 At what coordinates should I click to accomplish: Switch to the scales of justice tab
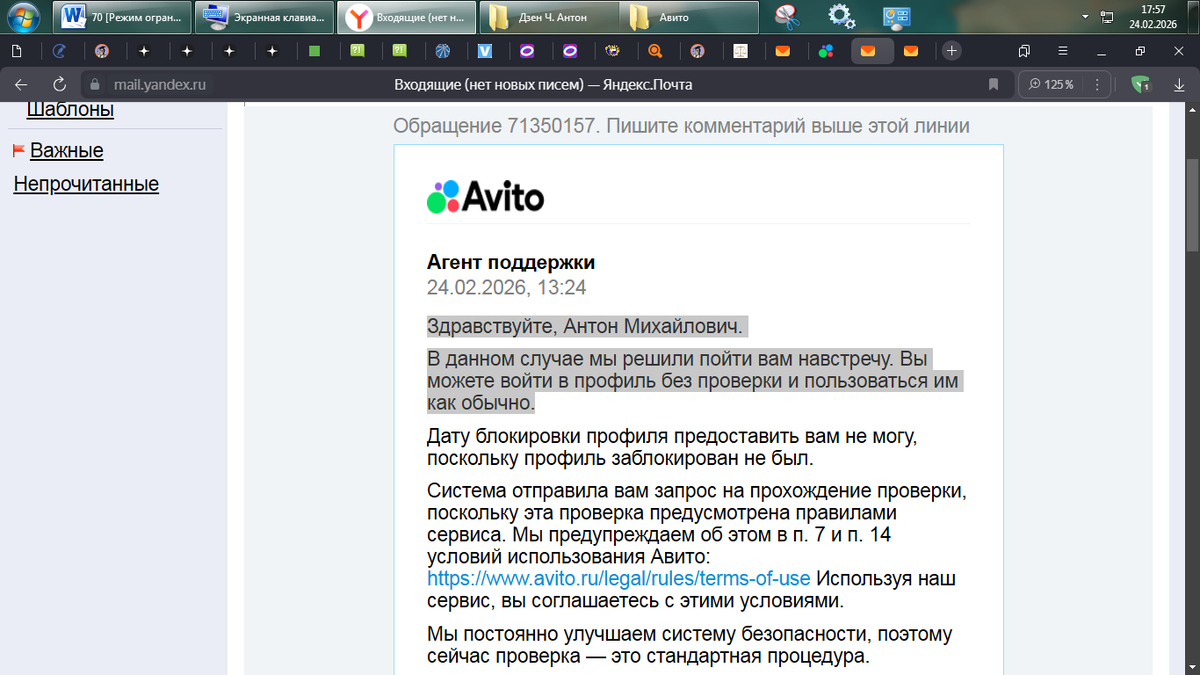pyautogui.click(x=741, y=50)
